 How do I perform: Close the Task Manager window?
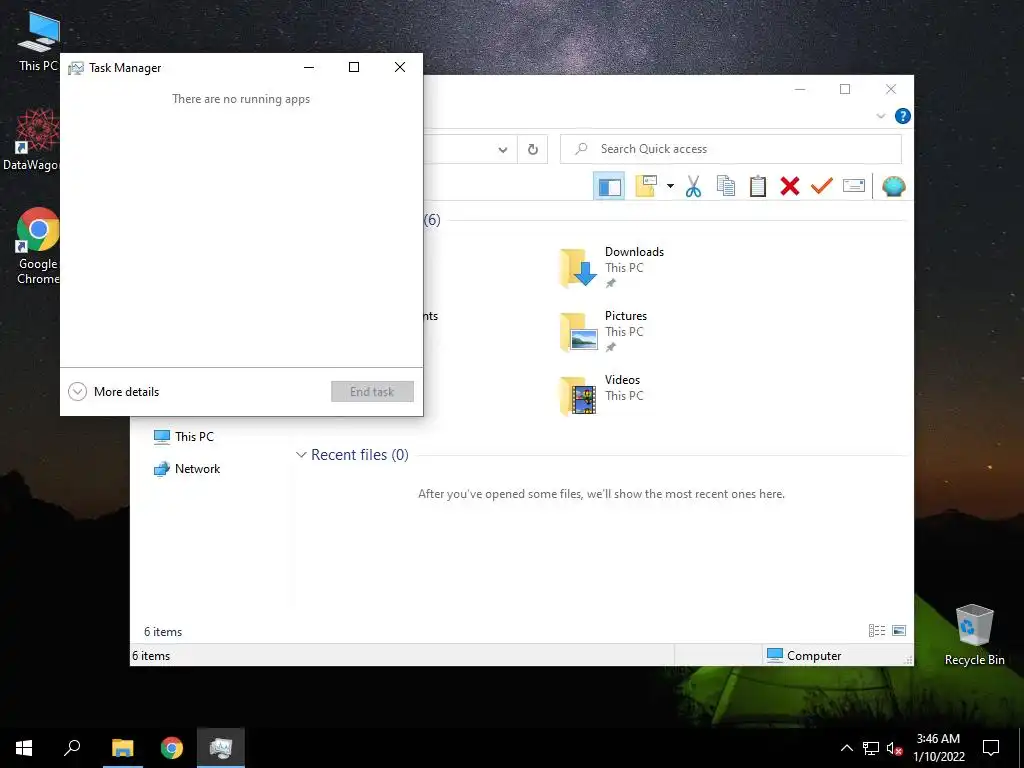pyautogui.click(x=400, y=67)
